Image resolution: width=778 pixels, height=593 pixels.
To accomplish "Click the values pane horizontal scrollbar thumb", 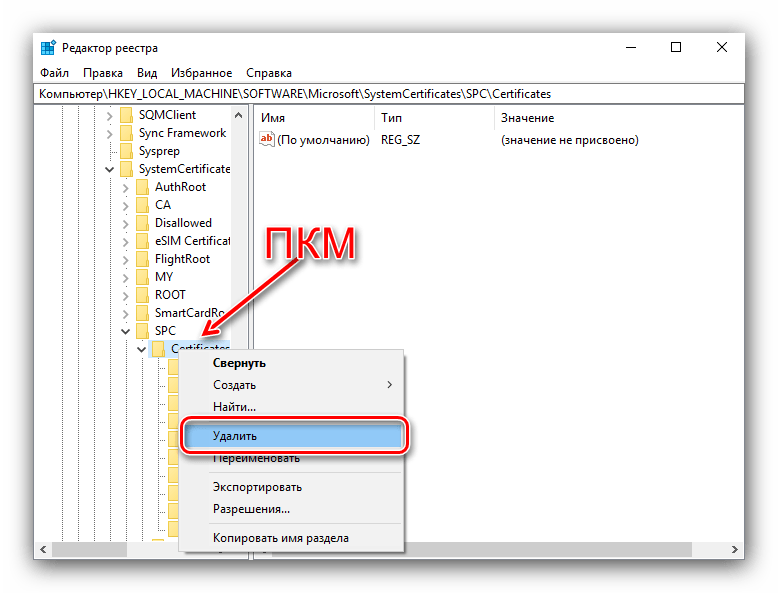I will [x=548, y=549].
